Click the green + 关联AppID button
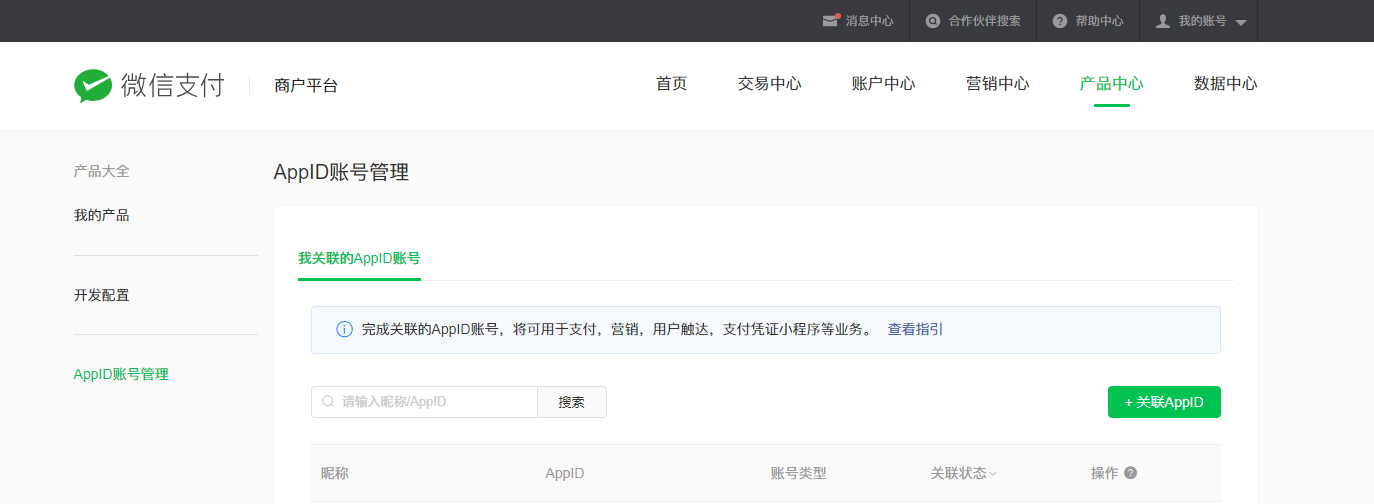1374x504 pixels. (1164, 402)
